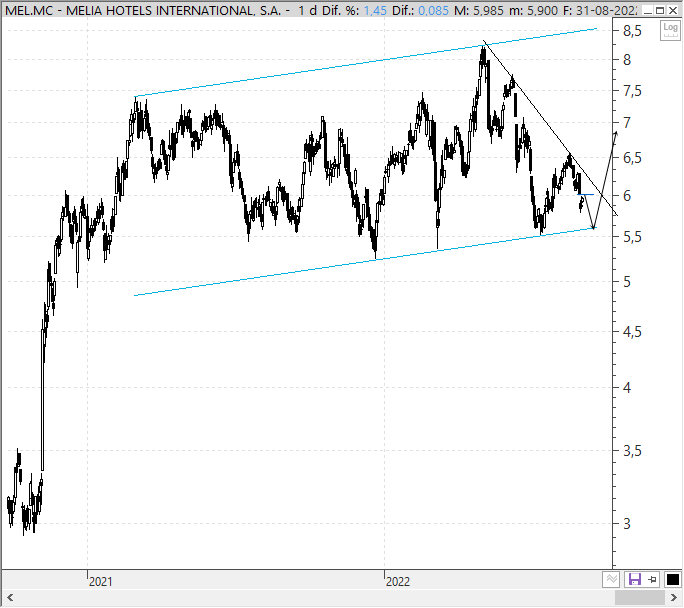Click the 4,5 price axis label
Screen dimensions: 684x608
[x=632, y=332]
